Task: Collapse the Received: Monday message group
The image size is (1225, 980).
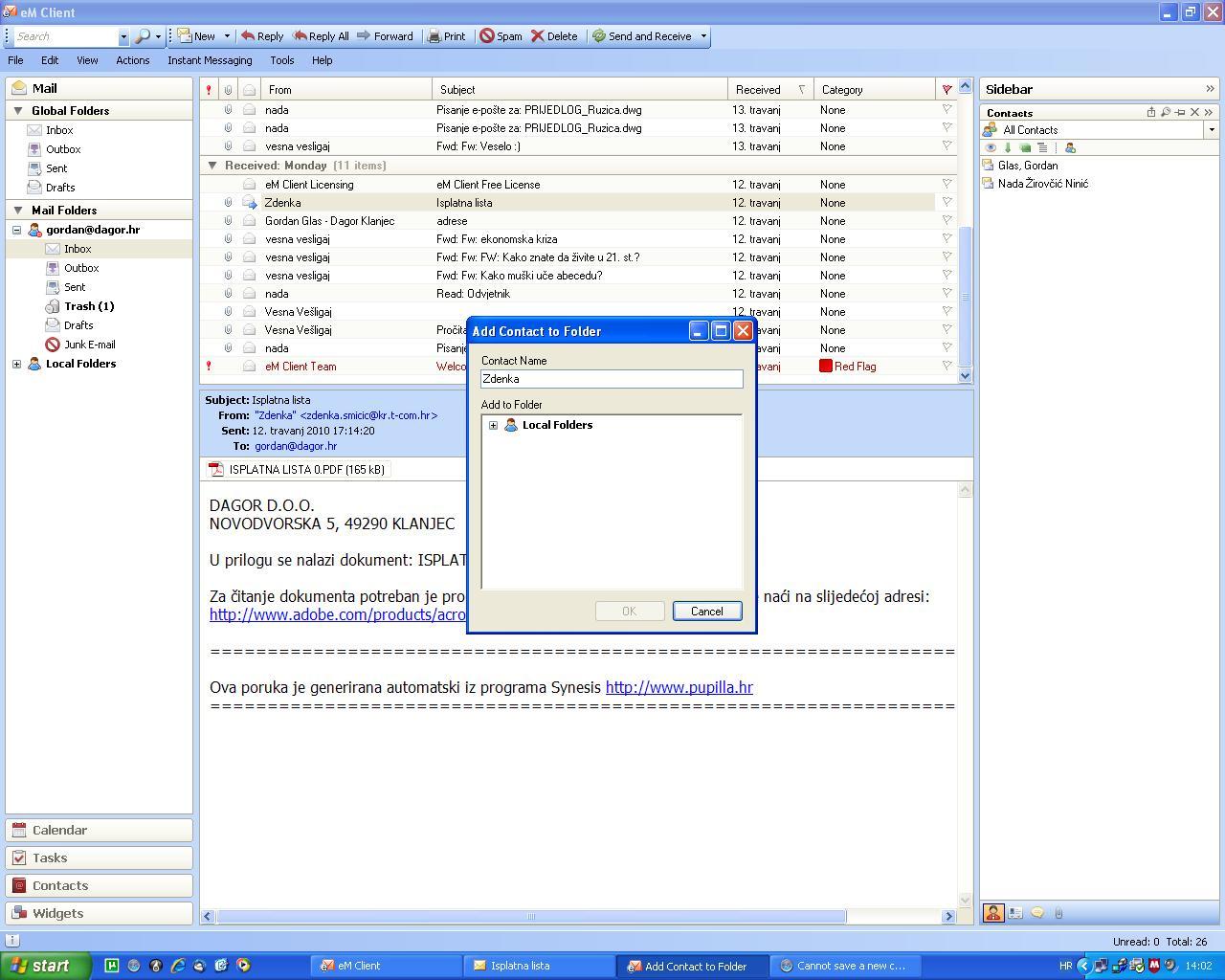Action: [x=212, y=165]
